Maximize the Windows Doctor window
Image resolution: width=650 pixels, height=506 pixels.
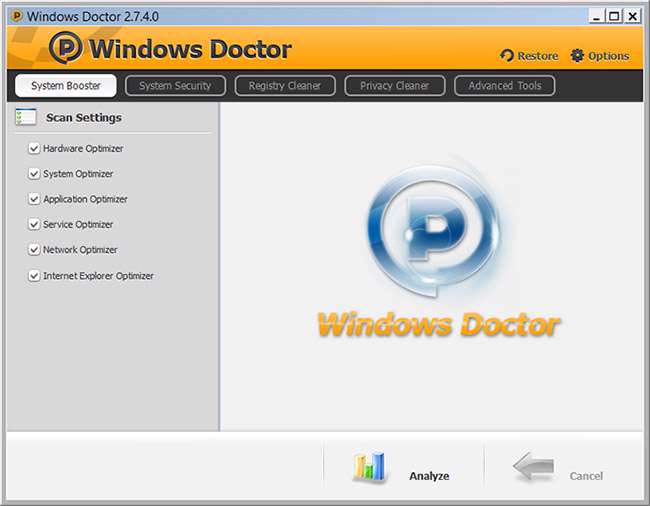[x=614, y=16]
